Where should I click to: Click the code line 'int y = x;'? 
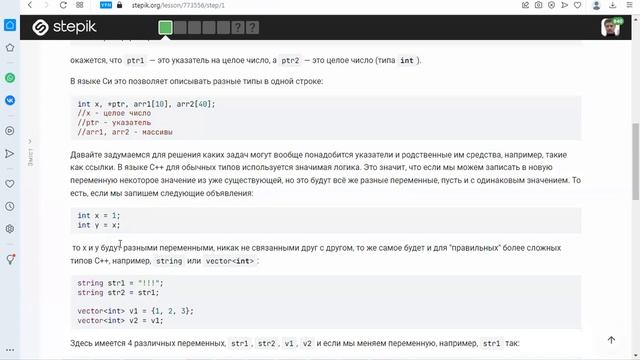coord(99,225)
